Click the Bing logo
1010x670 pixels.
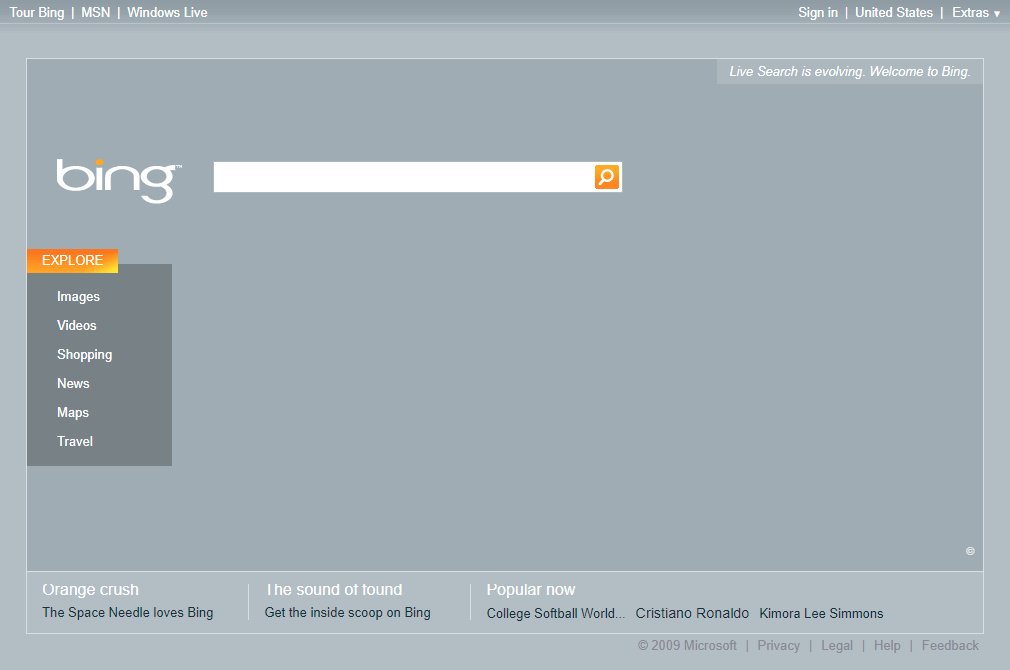click(119, 180)
